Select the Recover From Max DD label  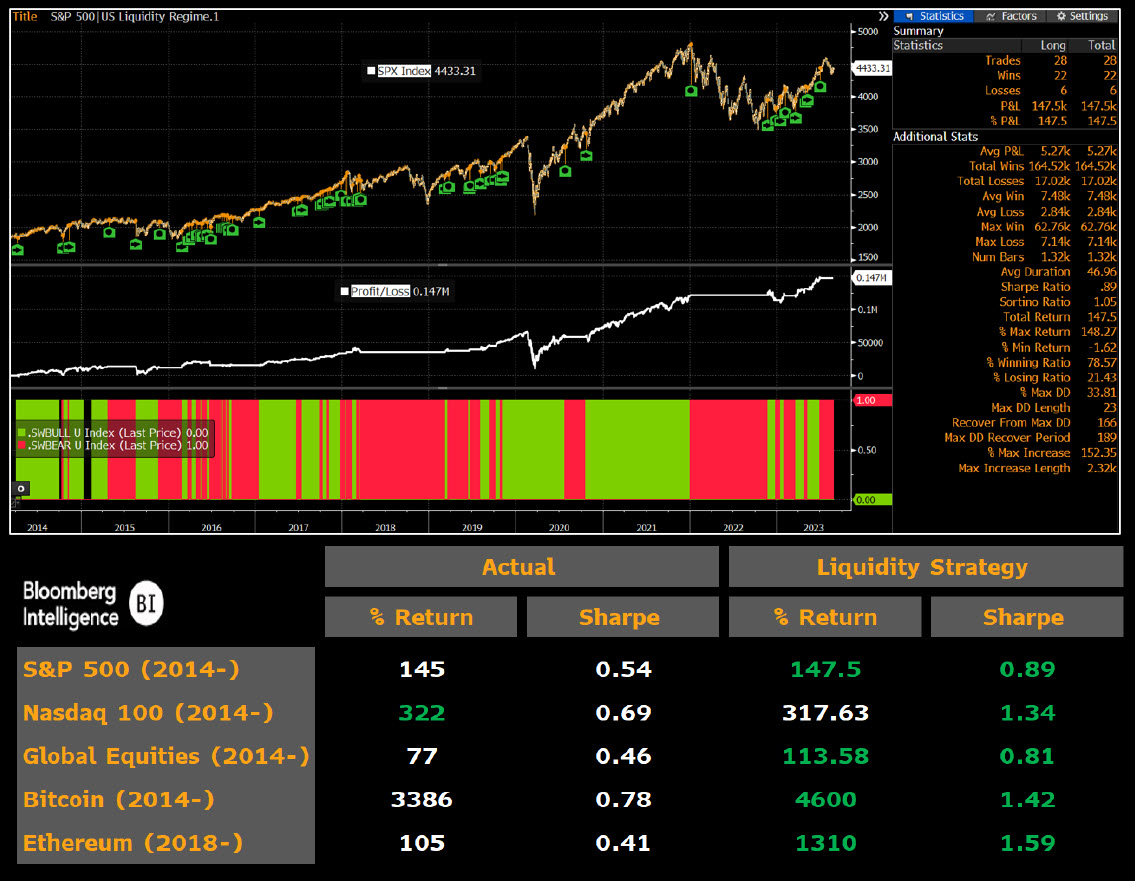point(1010,423)
